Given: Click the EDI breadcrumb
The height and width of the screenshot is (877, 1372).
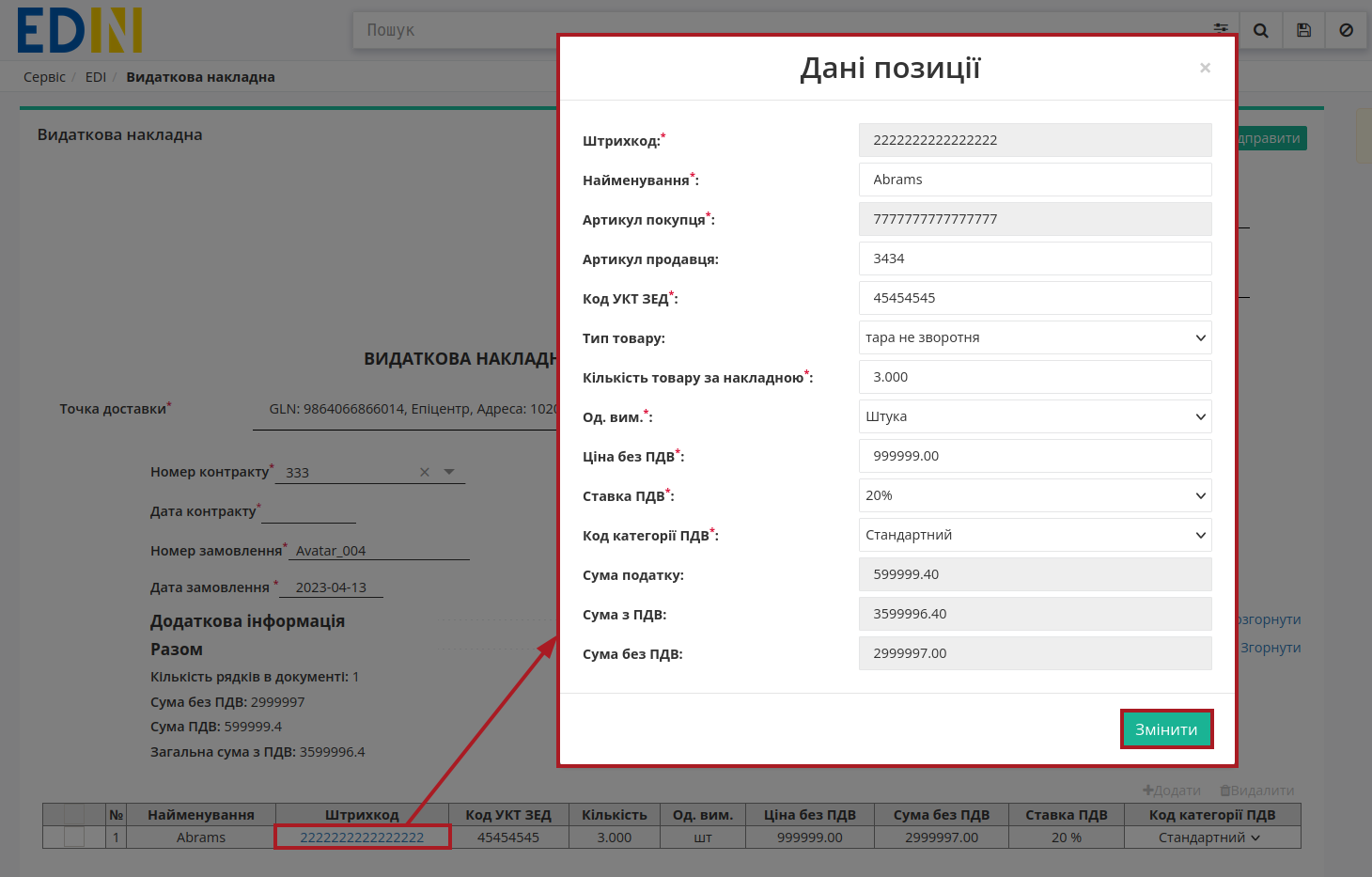Looking at the screenshot, I should pos(96,77).
